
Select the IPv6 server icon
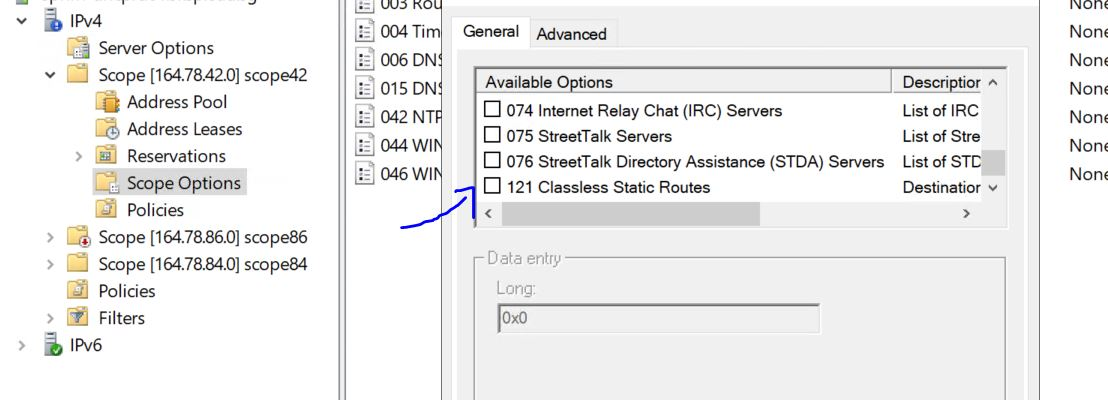coord(52,345)
